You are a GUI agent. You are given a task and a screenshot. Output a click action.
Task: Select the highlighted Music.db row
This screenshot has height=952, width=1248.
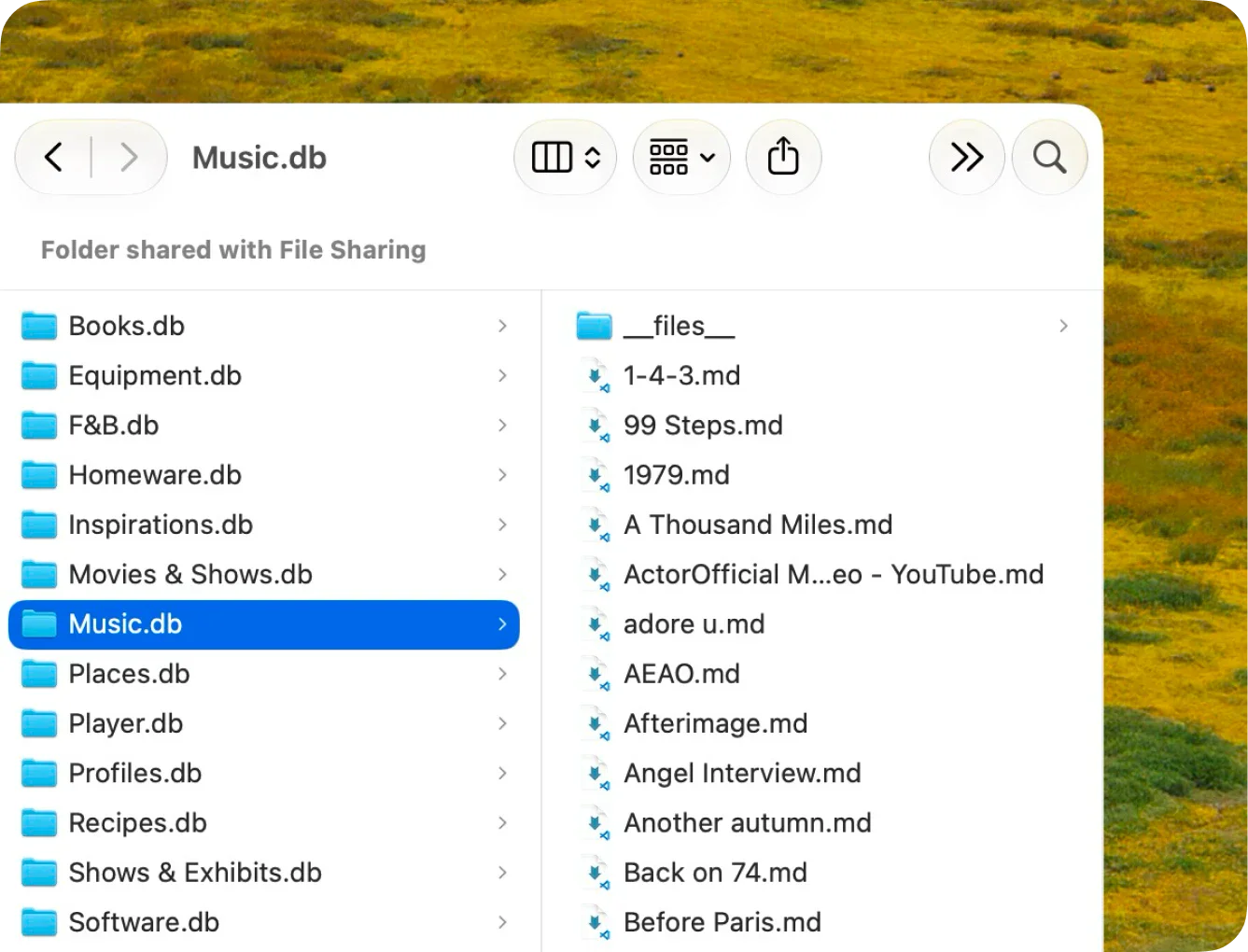click(x=264, y=624)
